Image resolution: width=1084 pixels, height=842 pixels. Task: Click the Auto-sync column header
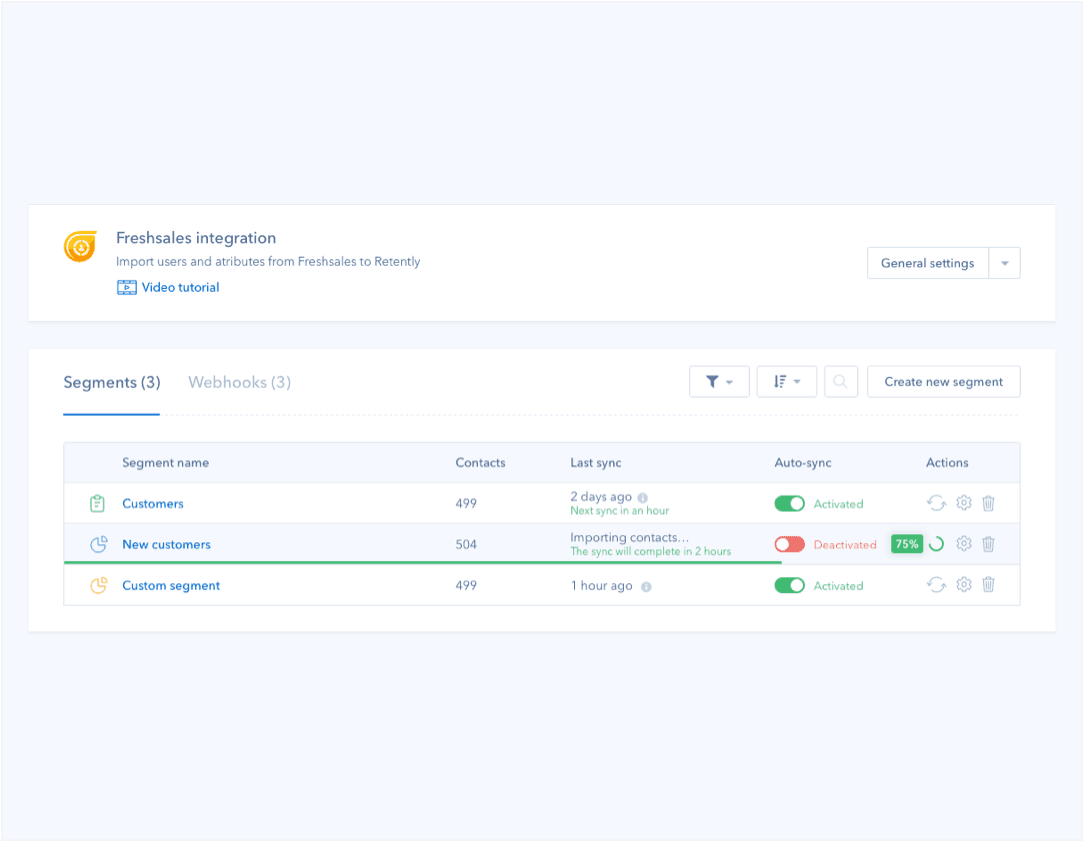coord(803,462)
